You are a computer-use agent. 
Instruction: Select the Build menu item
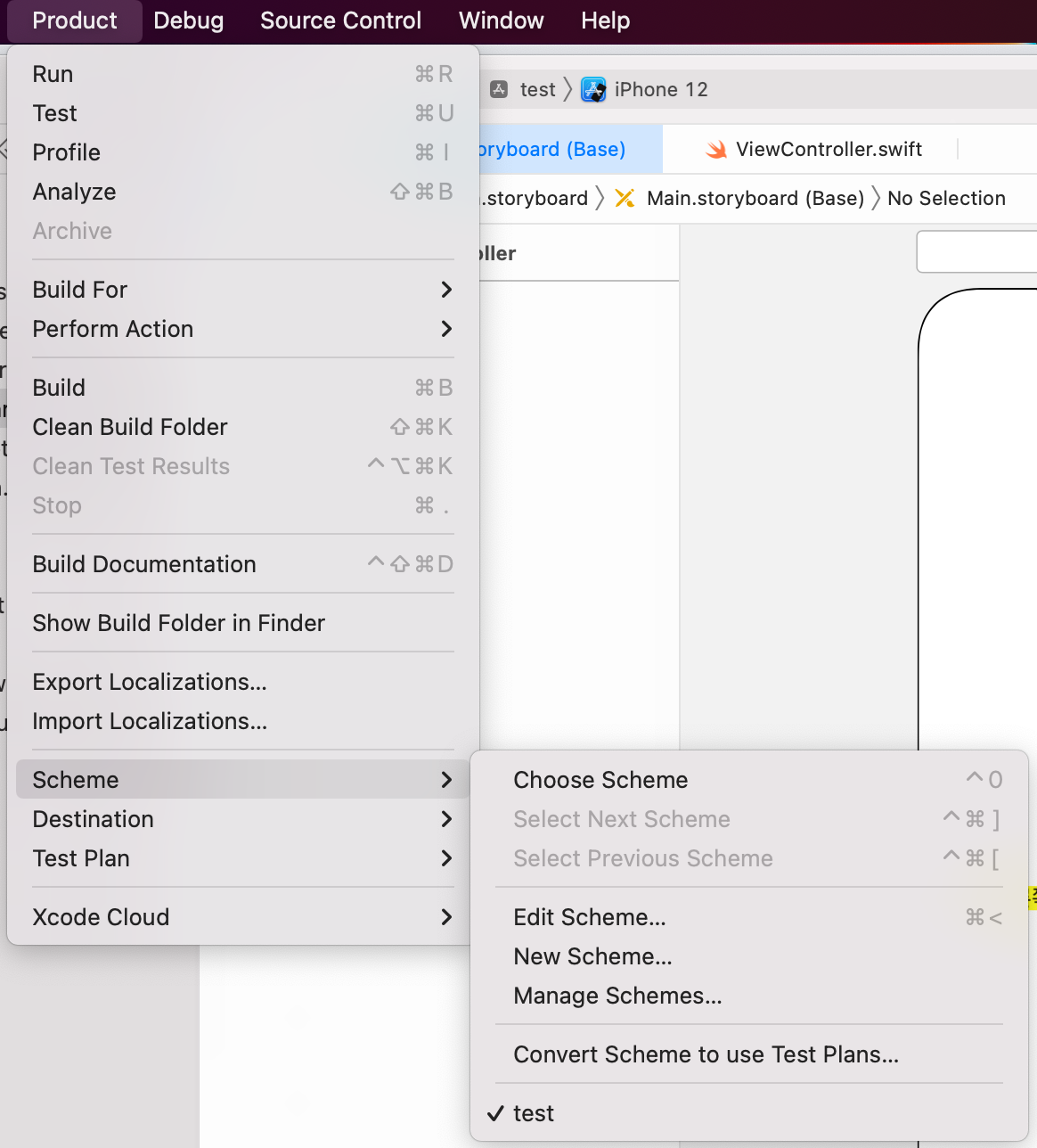pyautogui.click(x=242, y=388)
